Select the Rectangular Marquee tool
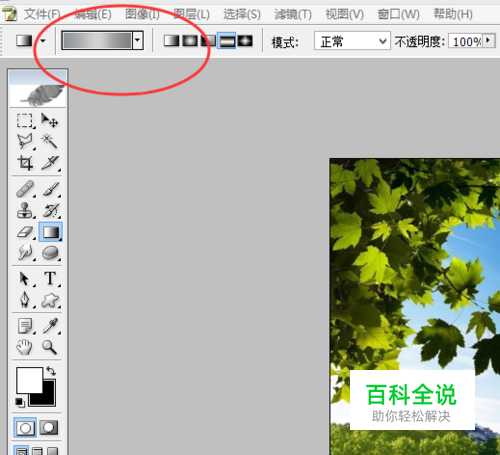500x455 pixels. [x=25, y=120]
